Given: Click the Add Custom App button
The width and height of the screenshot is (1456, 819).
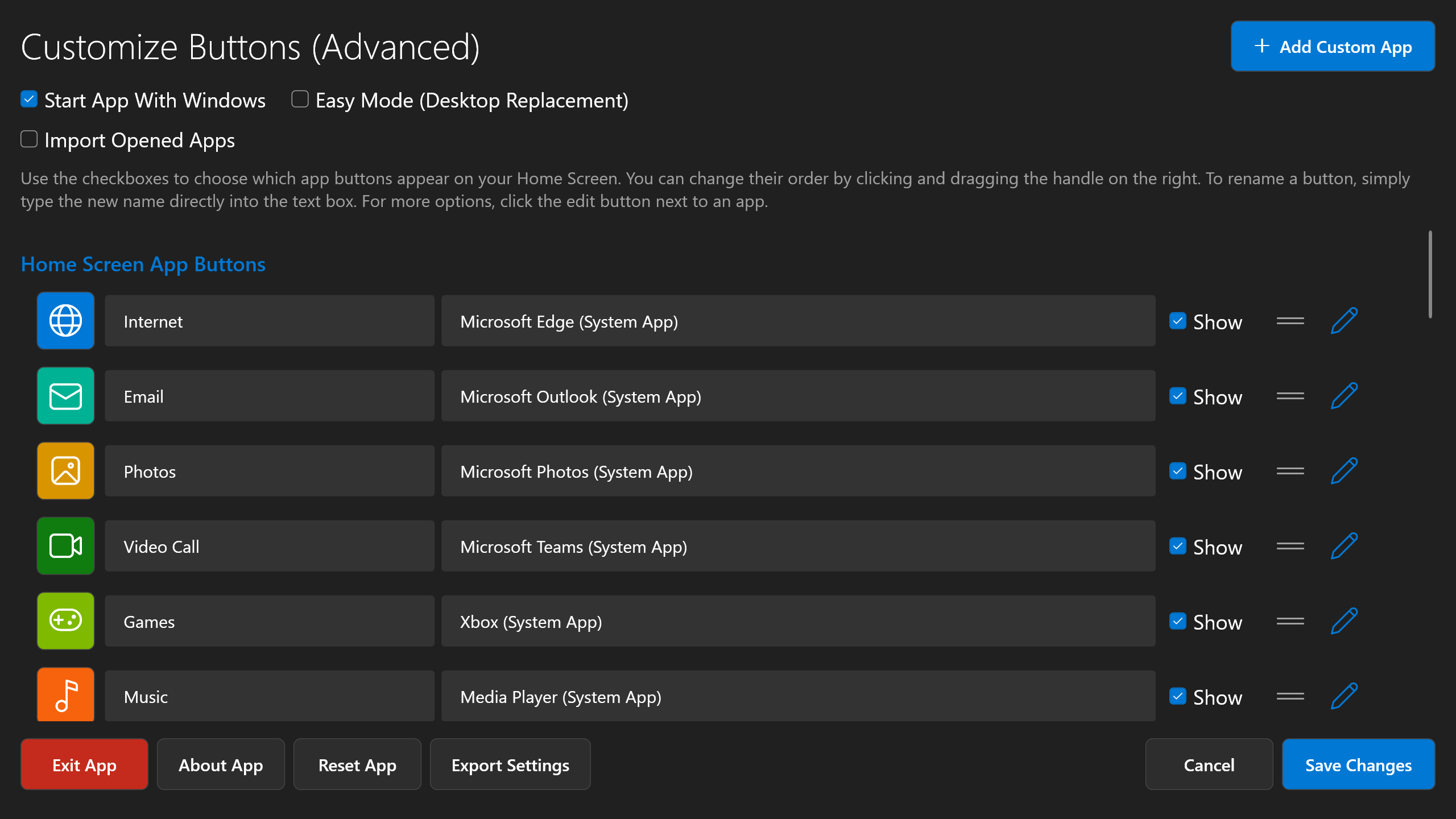Looking at the screenshot, I should (x=1332, y=46).
